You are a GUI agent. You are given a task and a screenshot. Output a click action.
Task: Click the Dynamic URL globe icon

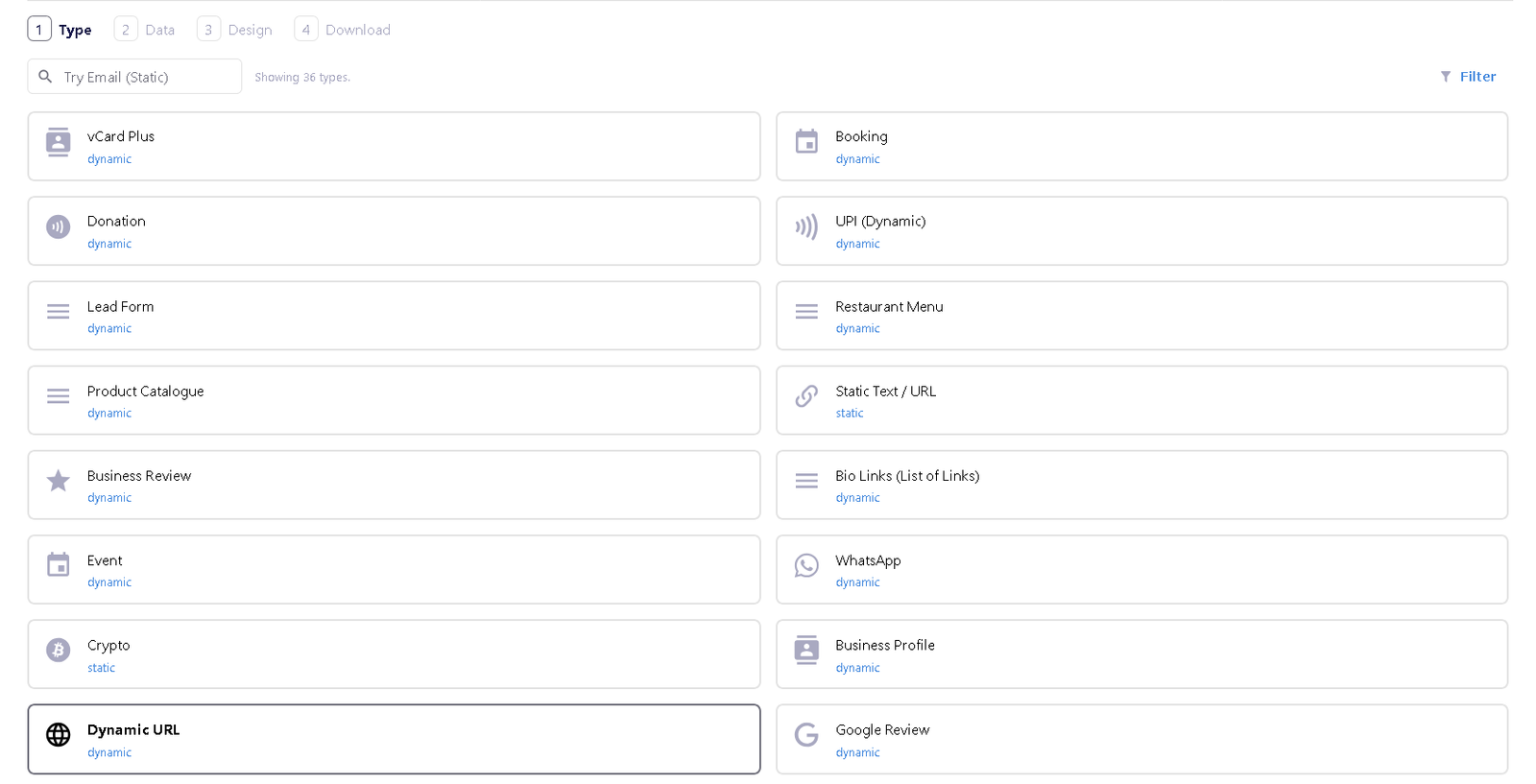click(58, 734)
